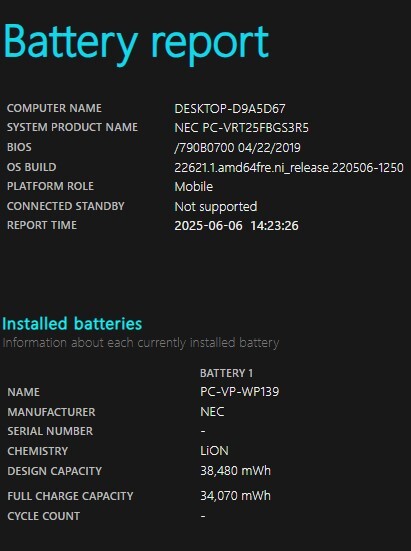Click the OS build 22621.1 value

289,167
